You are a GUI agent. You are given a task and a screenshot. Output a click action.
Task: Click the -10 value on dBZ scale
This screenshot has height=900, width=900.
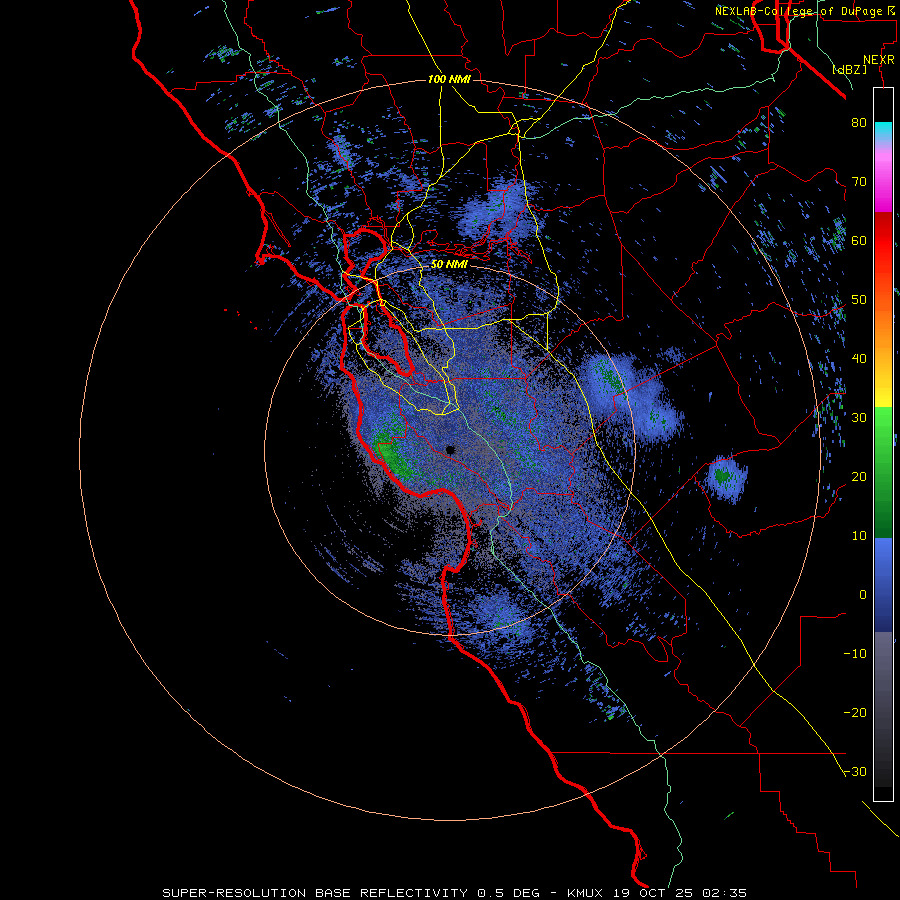point(855,654)
